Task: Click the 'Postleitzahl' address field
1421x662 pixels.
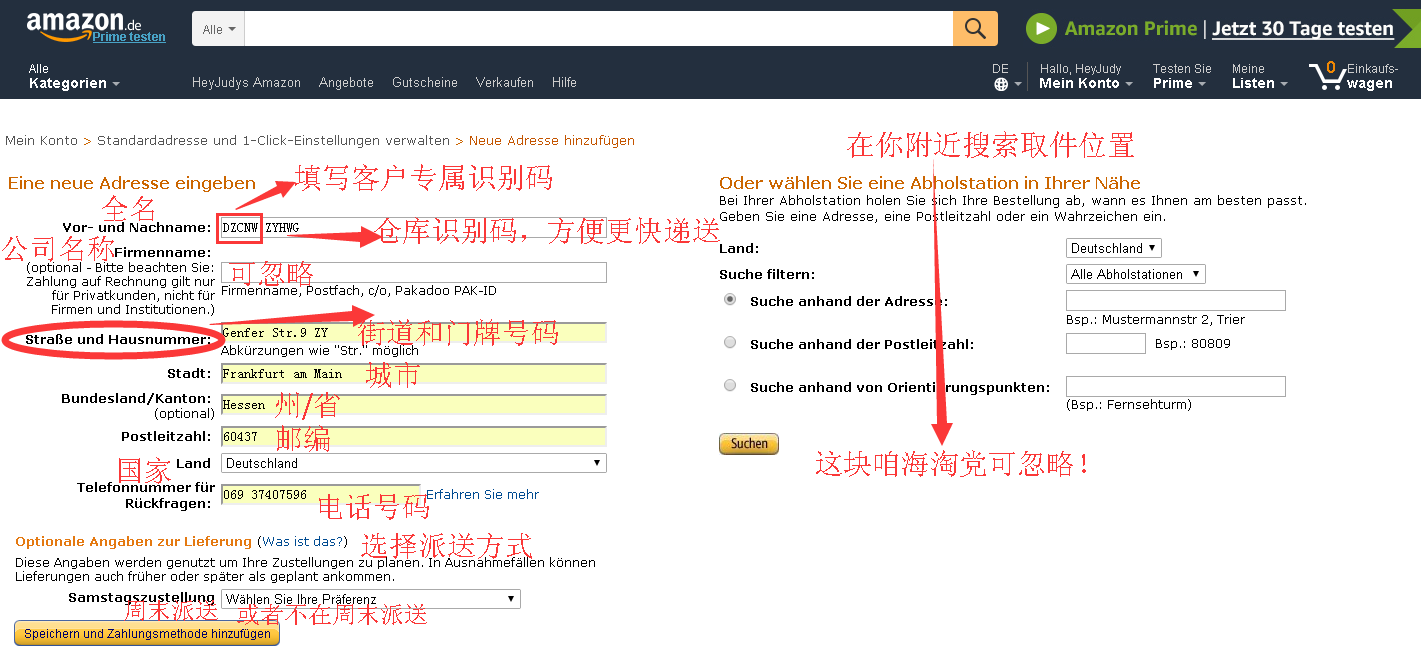Action: coord(413,437)
